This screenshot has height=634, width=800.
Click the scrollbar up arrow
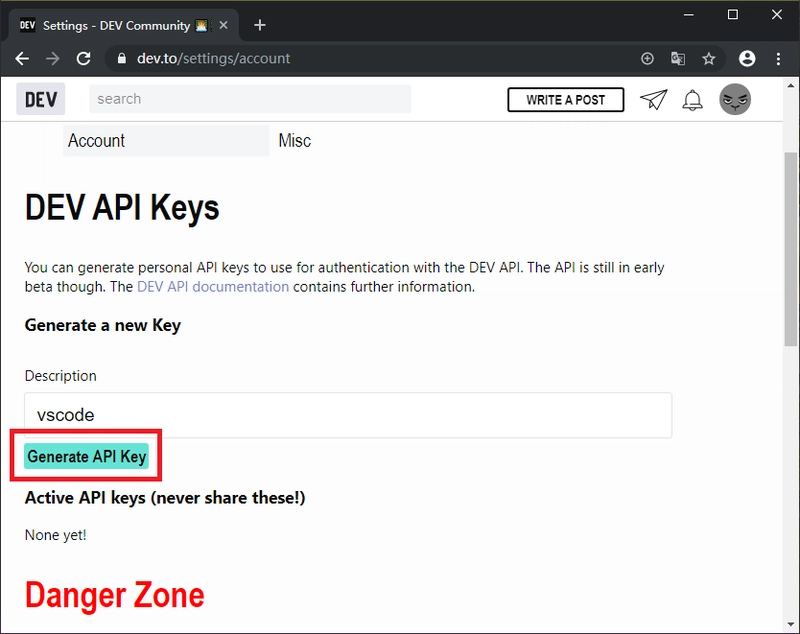tap(791, 85)
